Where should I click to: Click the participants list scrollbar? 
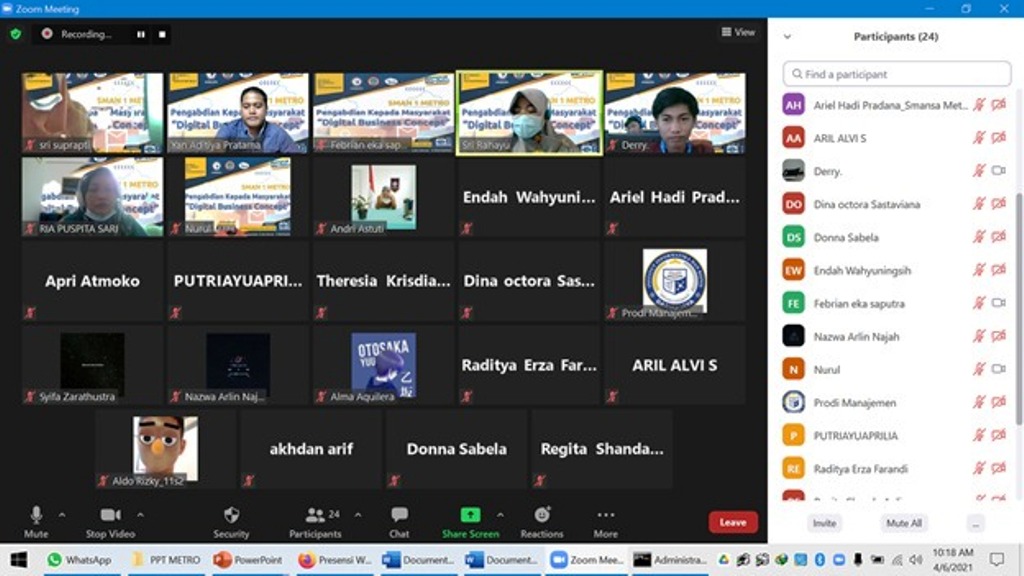1019,307
